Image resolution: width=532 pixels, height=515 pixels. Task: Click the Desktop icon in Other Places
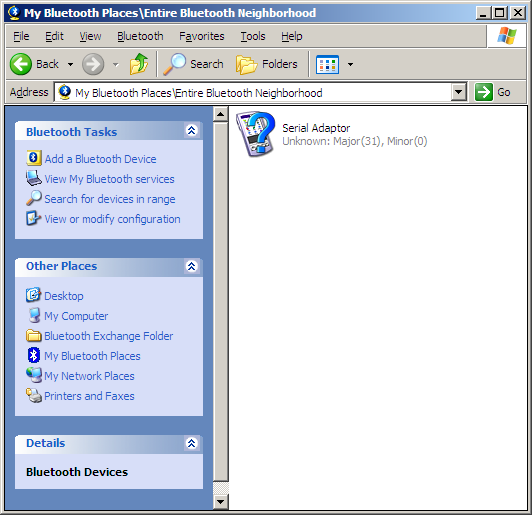[x=34, y=295]
